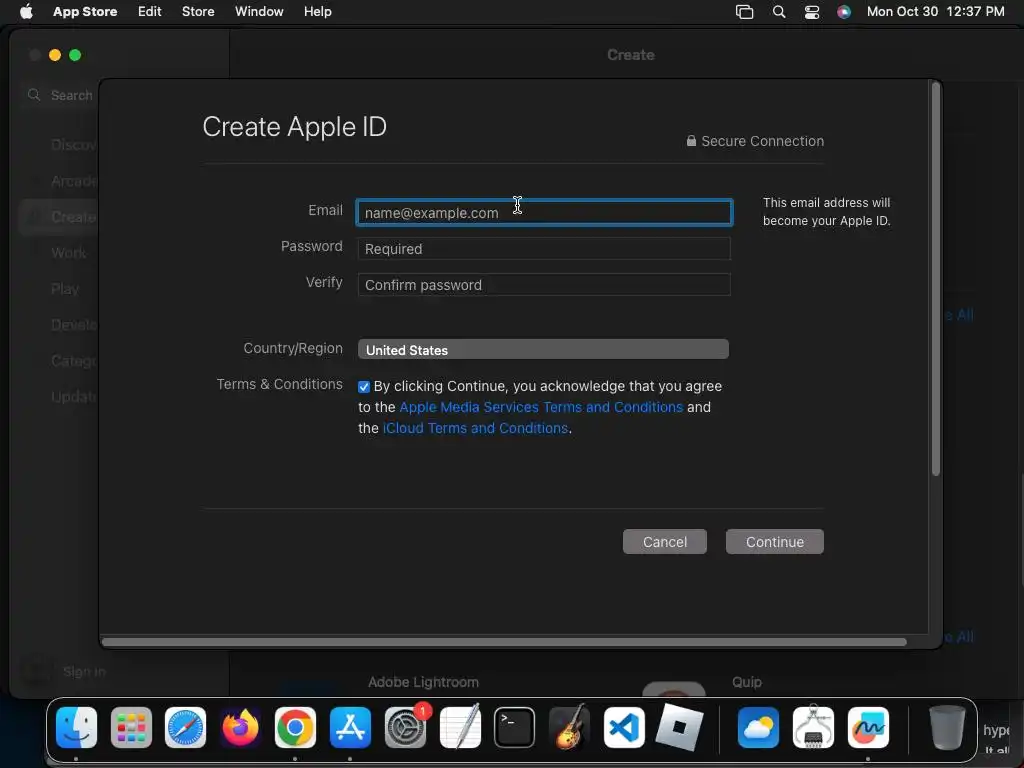Viewport: 1024px width, 768px height.
Task: Open Spotlight search in menu bar
Action: pos(778,11)
